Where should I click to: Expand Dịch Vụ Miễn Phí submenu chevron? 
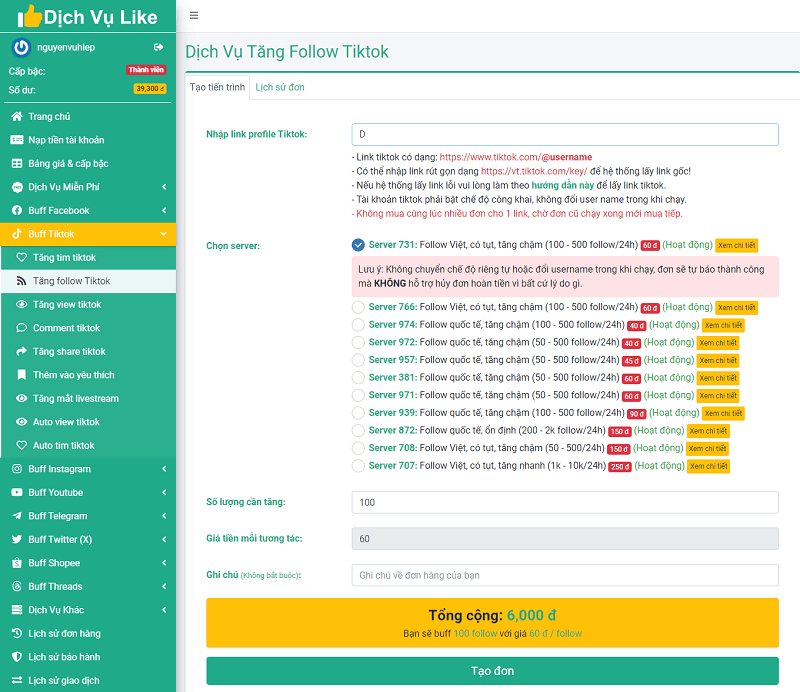(164, 187)
